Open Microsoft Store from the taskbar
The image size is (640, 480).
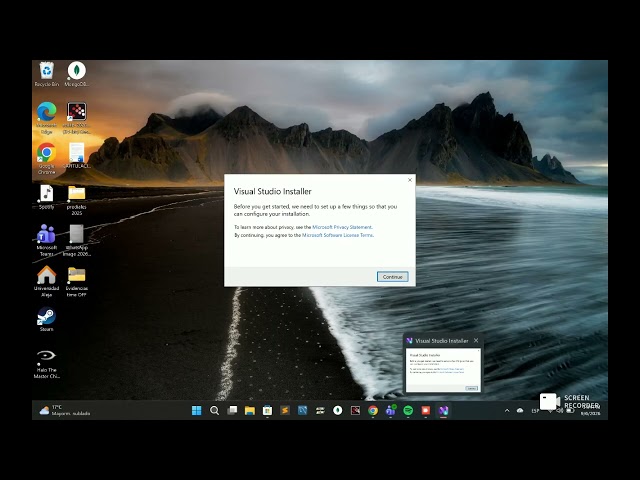click(x=267, y=411)
